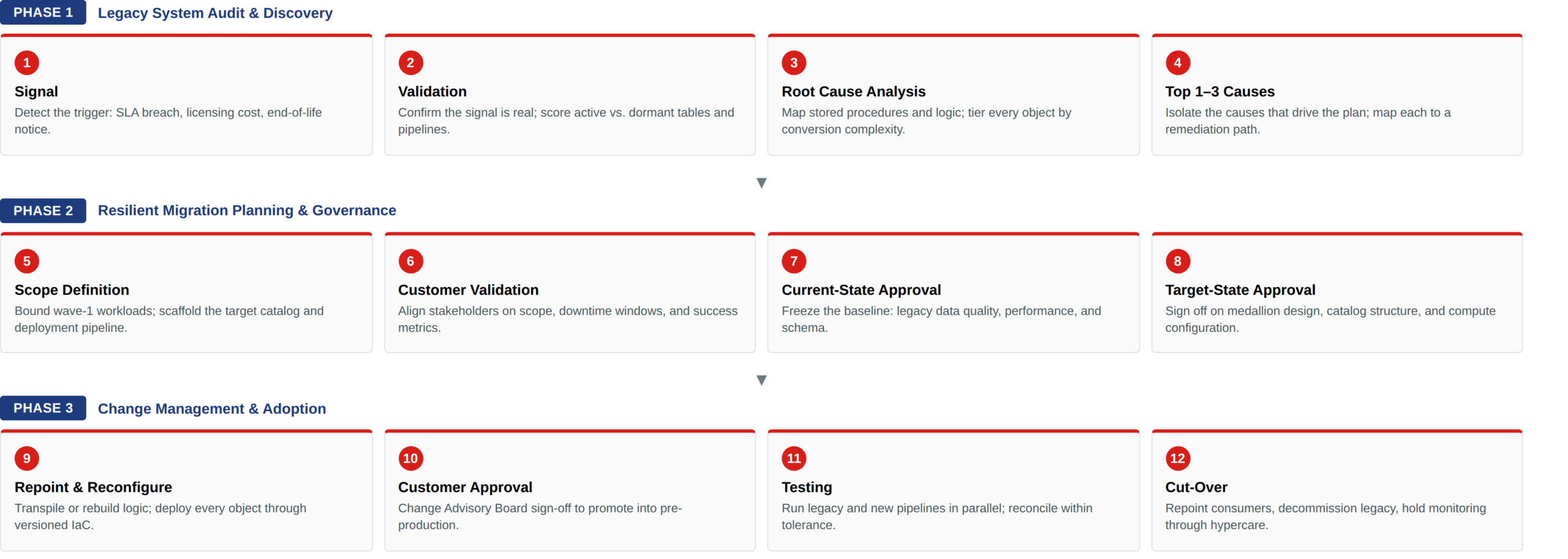1568x559 pixels.
Task: Click text 'Run legacy and new pipelines in parallel'
Action: click(892, 509)
